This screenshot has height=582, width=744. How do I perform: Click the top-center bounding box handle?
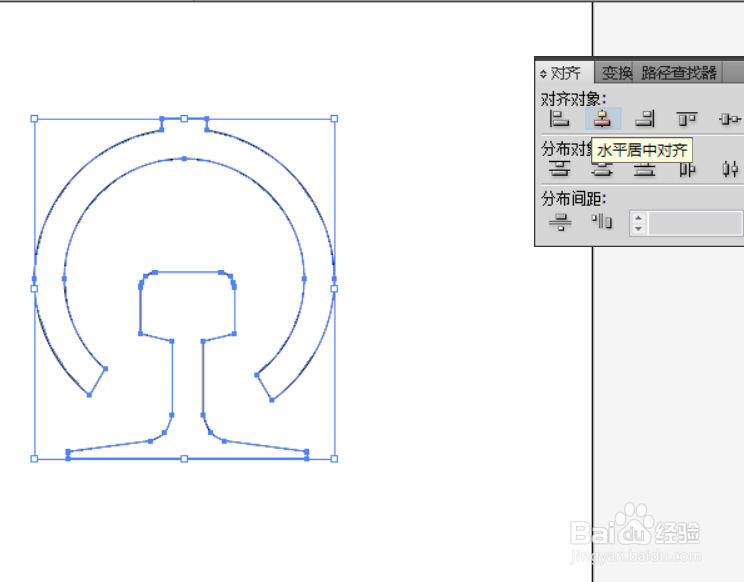pos(184,119)
